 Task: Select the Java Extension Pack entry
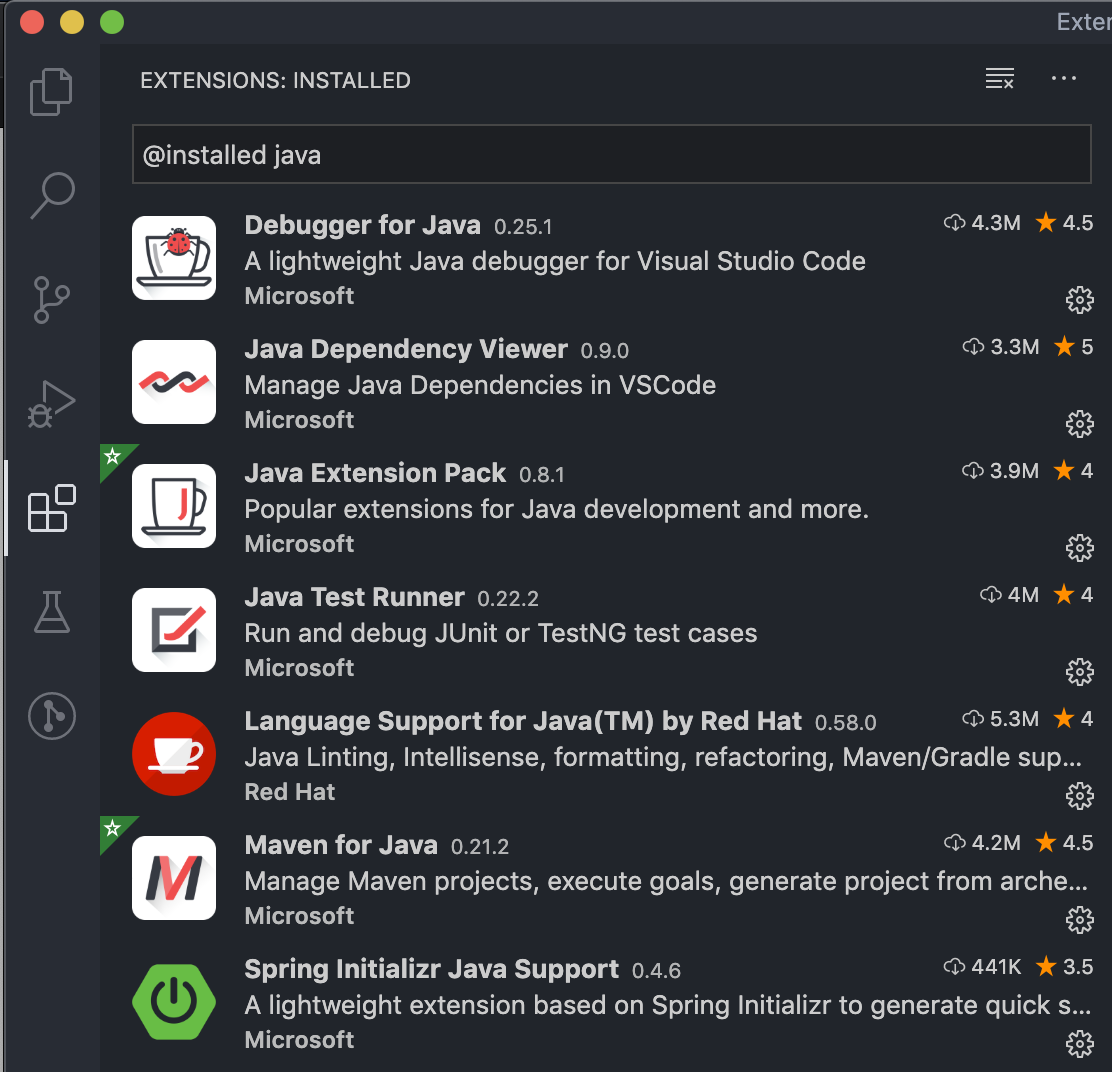[x=375, y=473]
